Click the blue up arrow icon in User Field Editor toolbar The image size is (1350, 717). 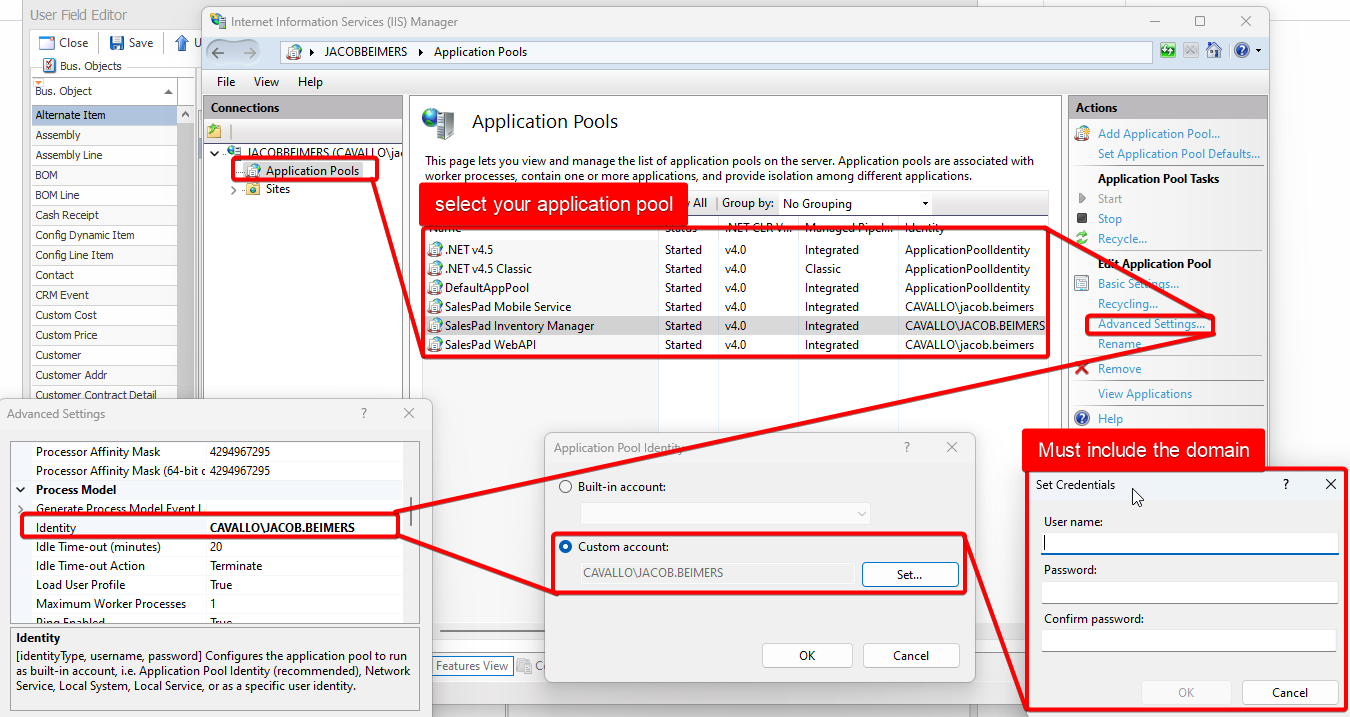point(182,43)
